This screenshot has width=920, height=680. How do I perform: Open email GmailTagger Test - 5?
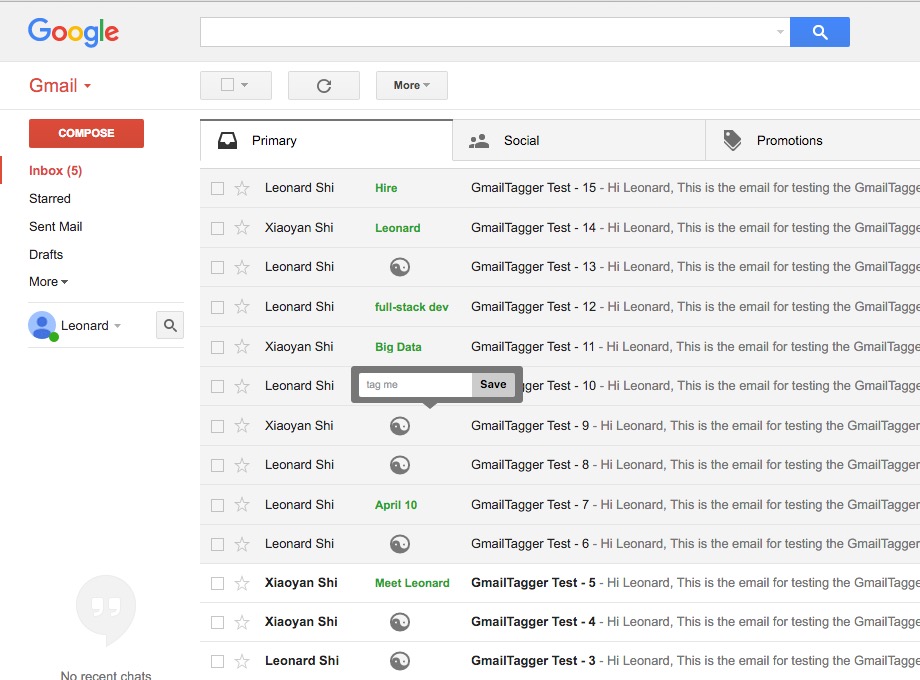click(560, 583)
